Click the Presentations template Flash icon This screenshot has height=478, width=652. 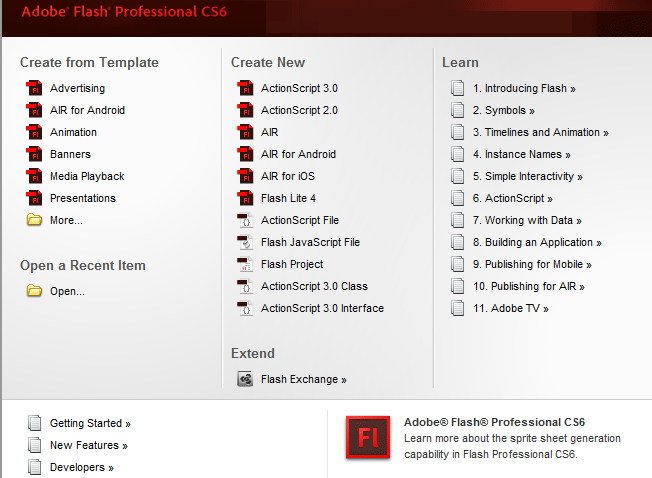[35, 198]
